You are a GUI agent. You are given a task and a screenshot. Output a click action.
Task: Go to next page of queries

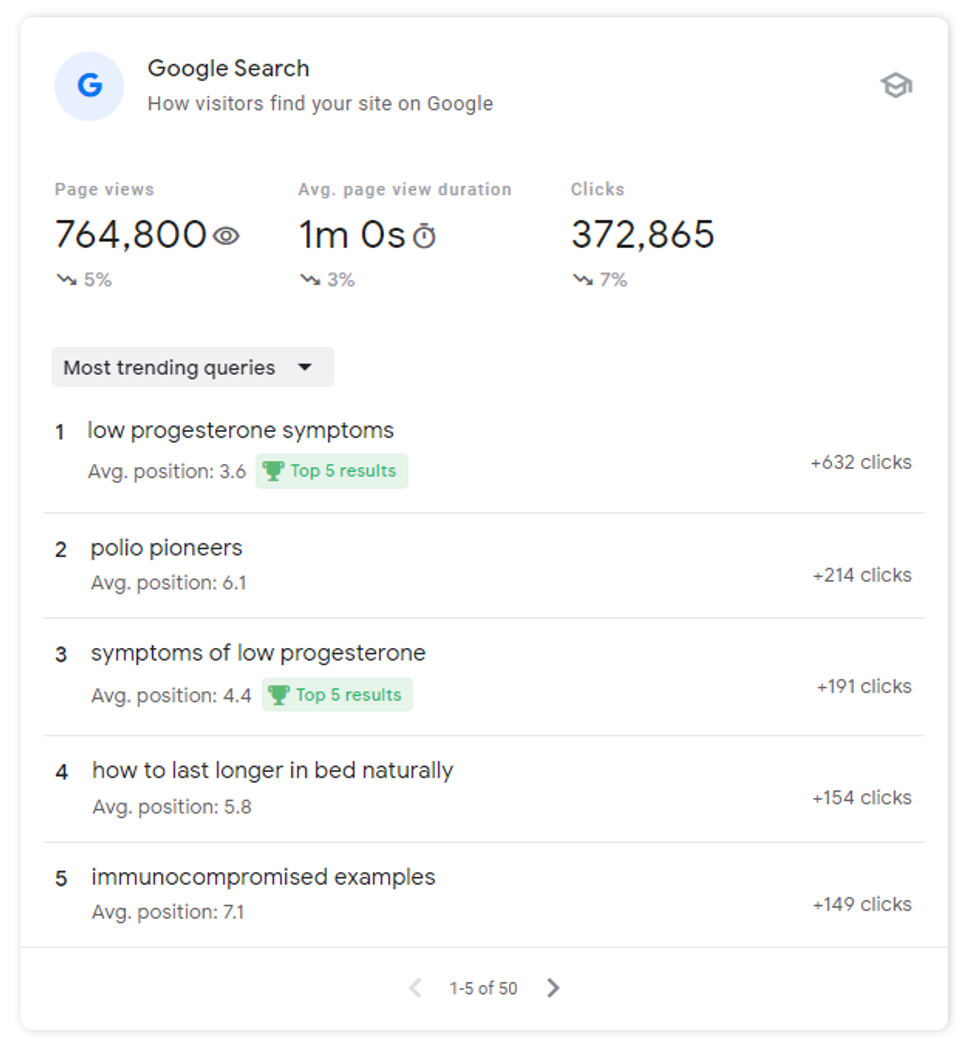[553, 988]
